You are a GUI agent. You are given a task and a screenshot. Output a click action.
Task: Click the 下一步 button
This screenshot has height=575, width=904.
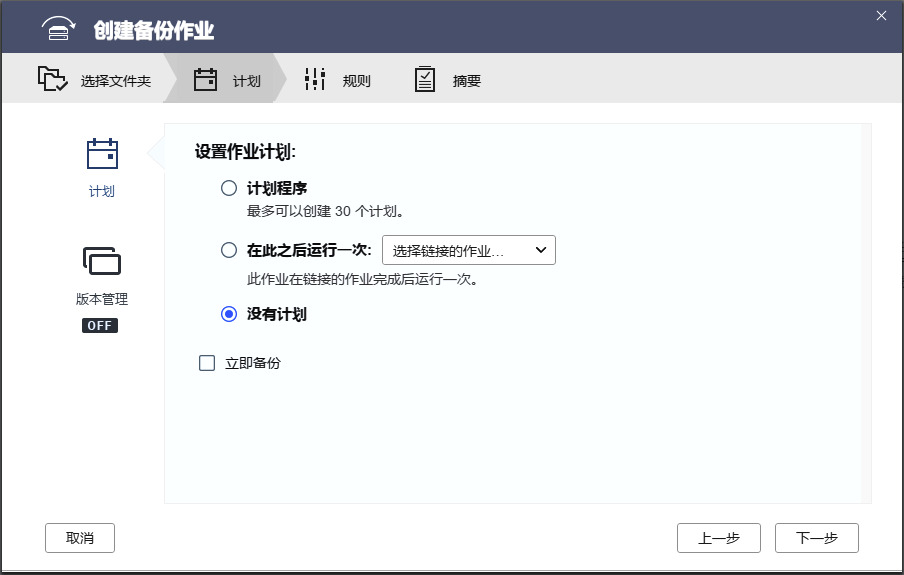pyautogui.click(x=817, y=538)
